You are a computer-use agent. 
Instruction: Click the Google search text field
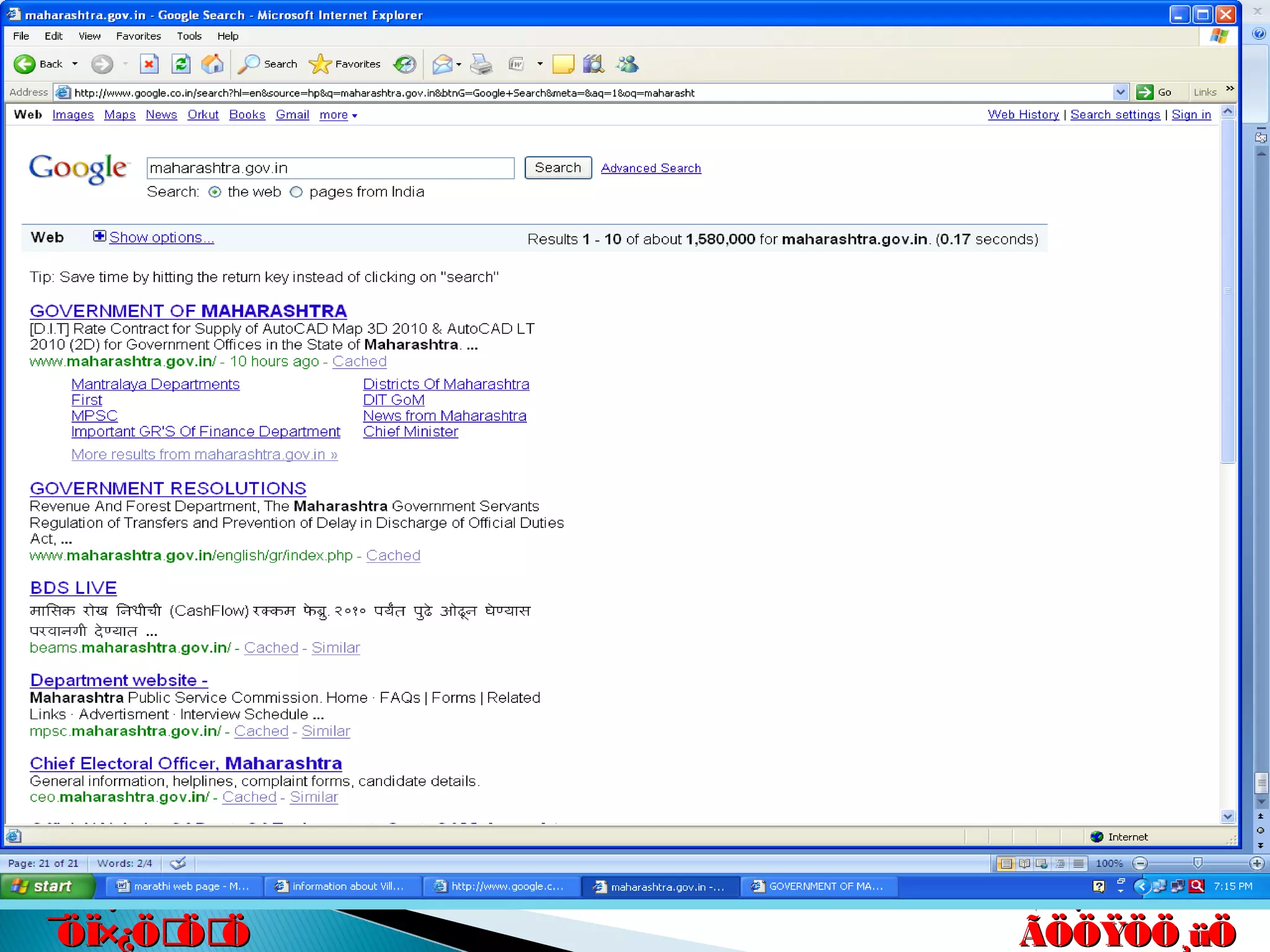pyautogui.click(x=330, y=168)
